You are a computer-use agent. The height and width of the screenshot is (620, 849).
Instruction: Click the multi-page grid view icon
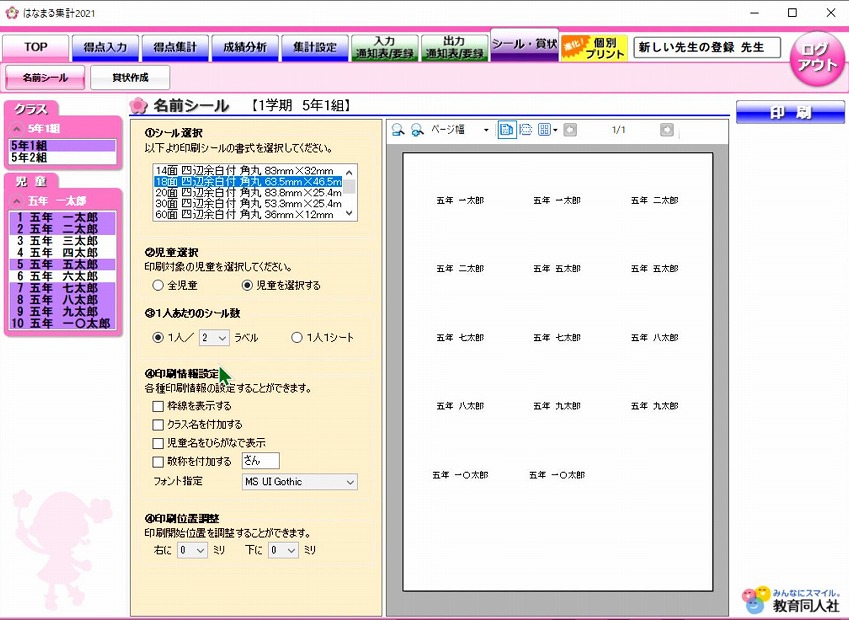[x=544, y=130]
